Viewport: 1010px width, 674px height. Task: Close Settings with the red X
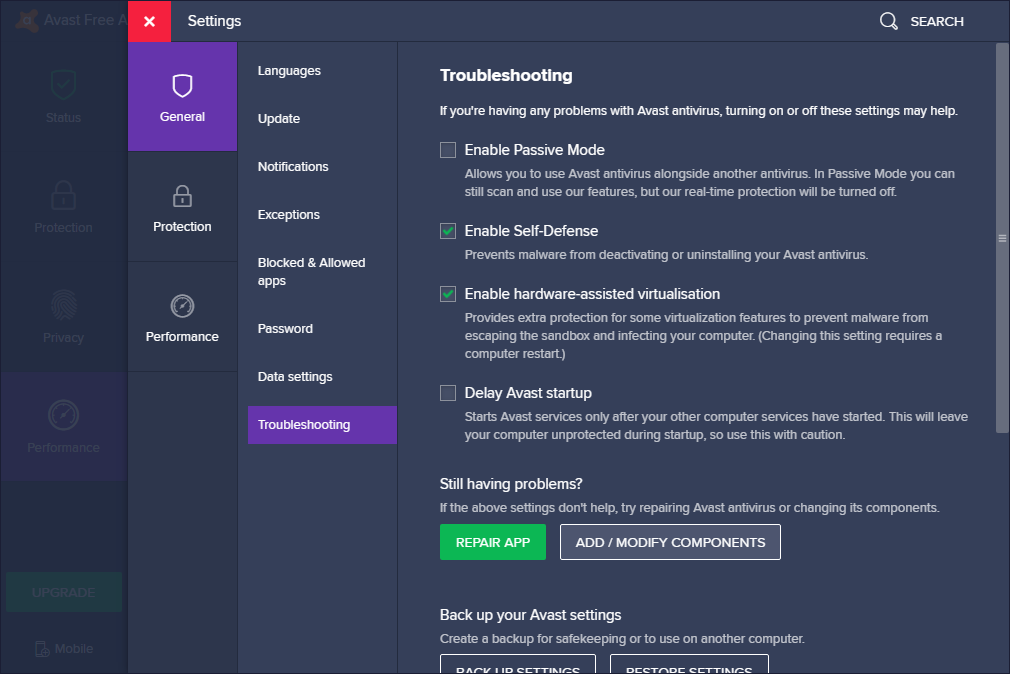coord(149,21)
